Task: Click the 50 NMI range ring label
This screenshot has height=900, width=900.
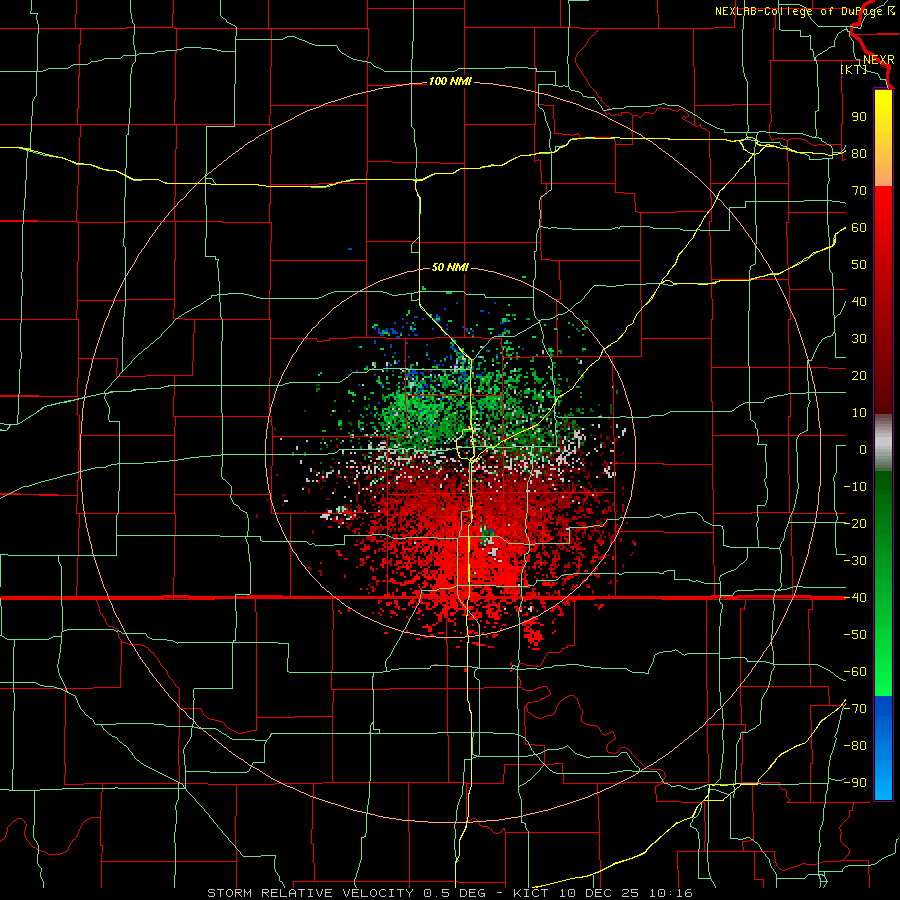Action: point(450,267)
